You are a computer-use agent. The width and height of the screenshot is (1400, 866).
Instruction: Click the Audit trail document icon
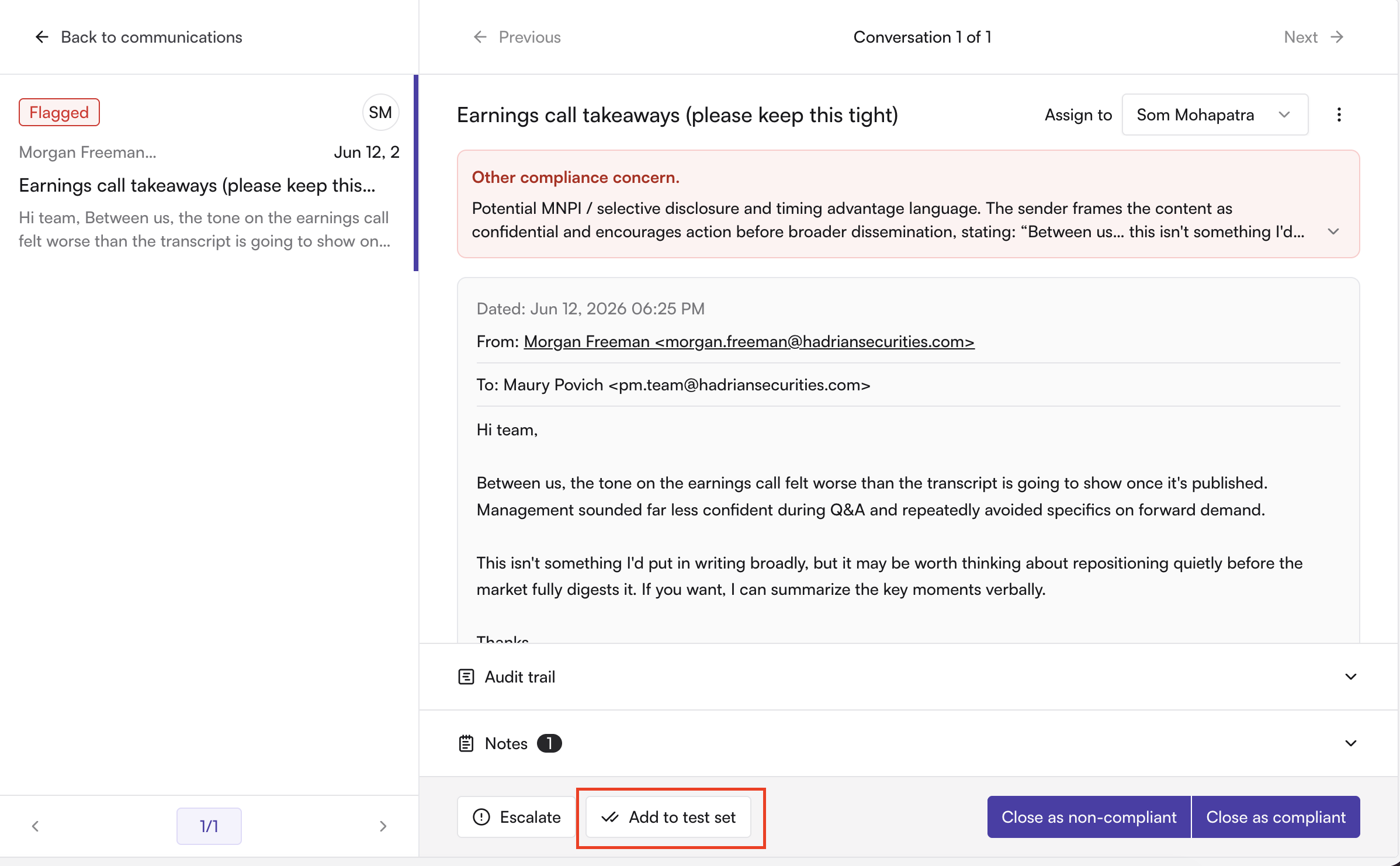click(x=466, y=677)
